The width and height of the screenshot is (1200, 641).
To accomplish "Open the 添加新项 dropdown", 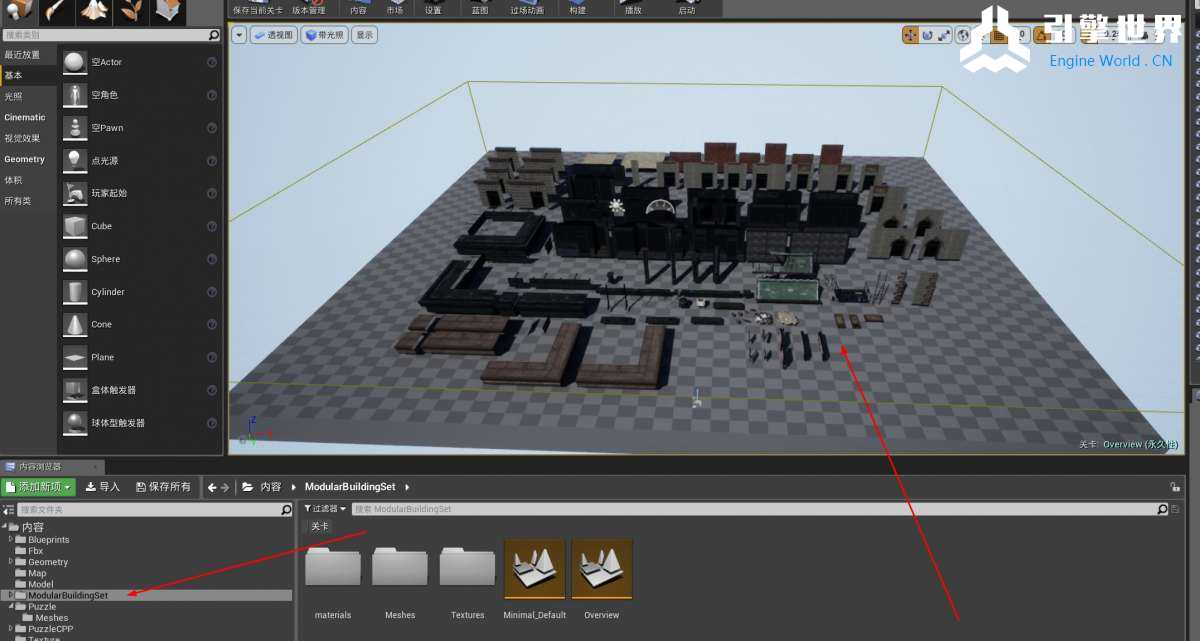I will 38,487.
